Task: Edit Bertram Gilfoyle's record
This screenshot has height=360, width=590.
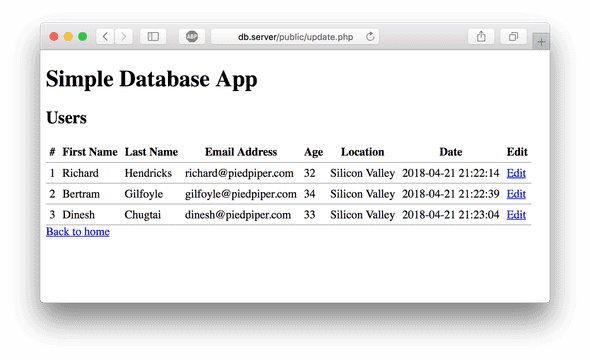Action: [x=516, y=194]
